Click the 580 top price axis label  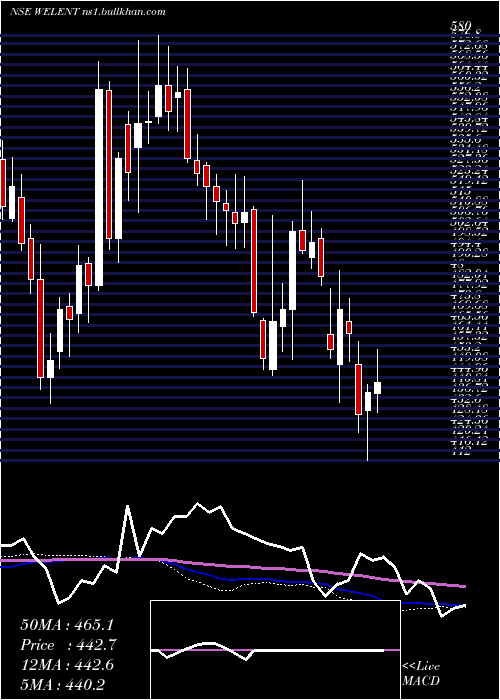[x=460, y=27]
